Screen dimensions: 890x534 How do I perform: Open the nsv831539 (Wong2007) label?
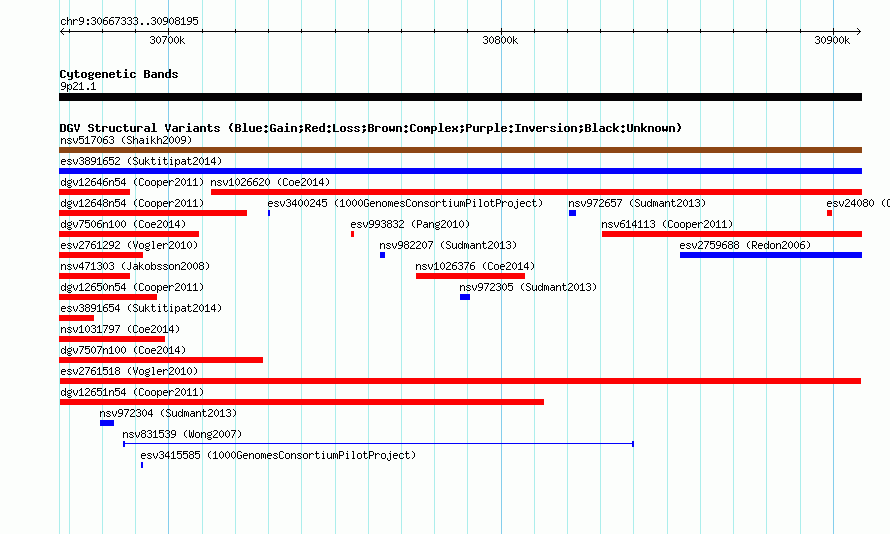tap(182, 434)
